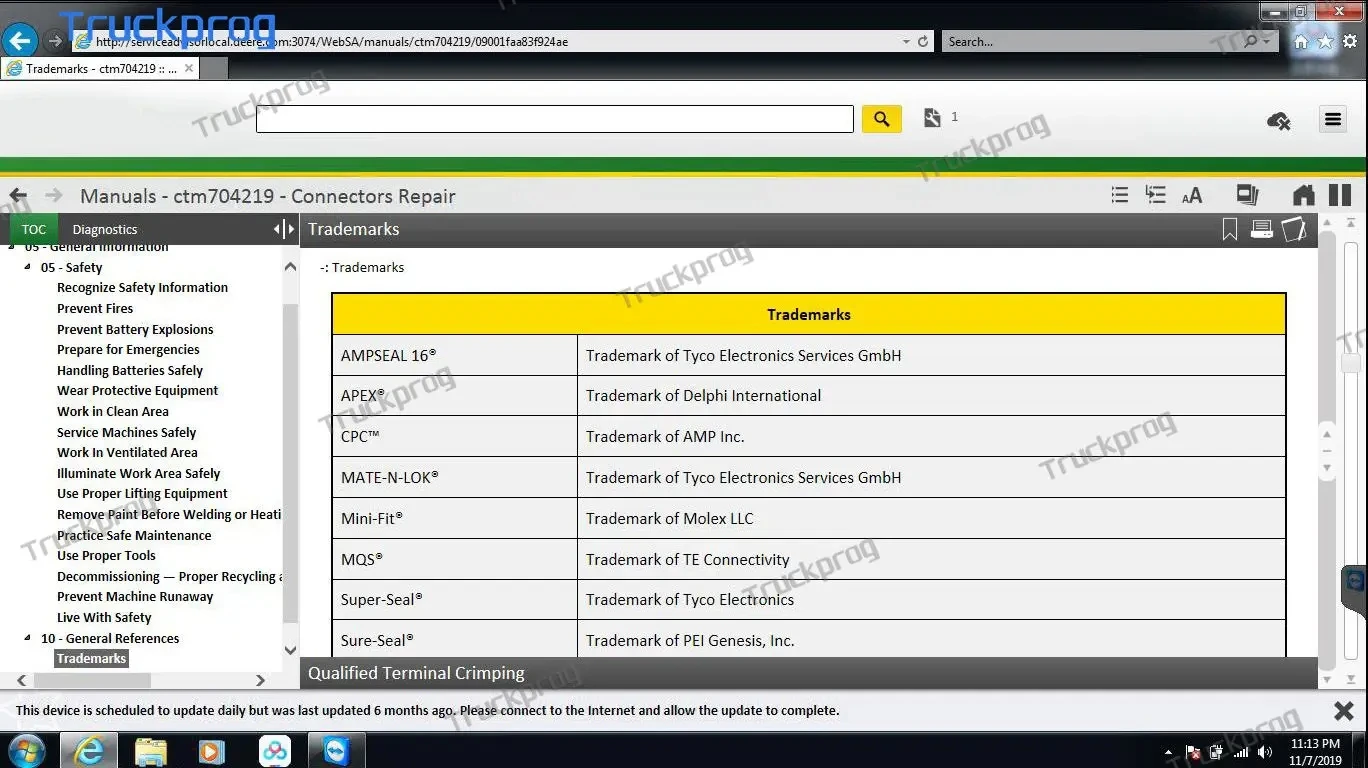Collapse the 10 - General References node
Screen dimensions: 1368x768
coord(28,638)
